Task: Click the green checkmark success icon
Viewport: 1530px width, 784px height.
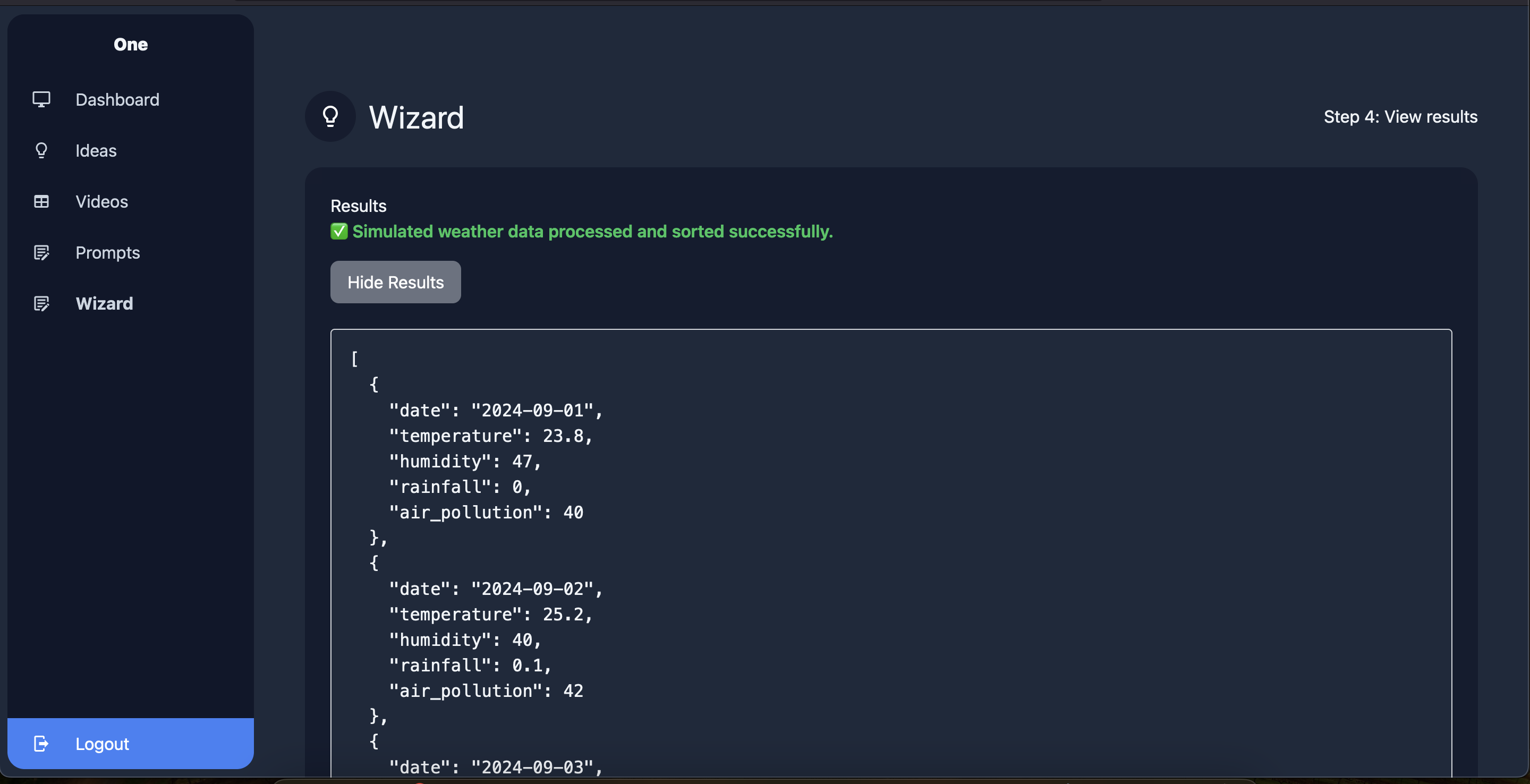Action: tap(339, 231)
